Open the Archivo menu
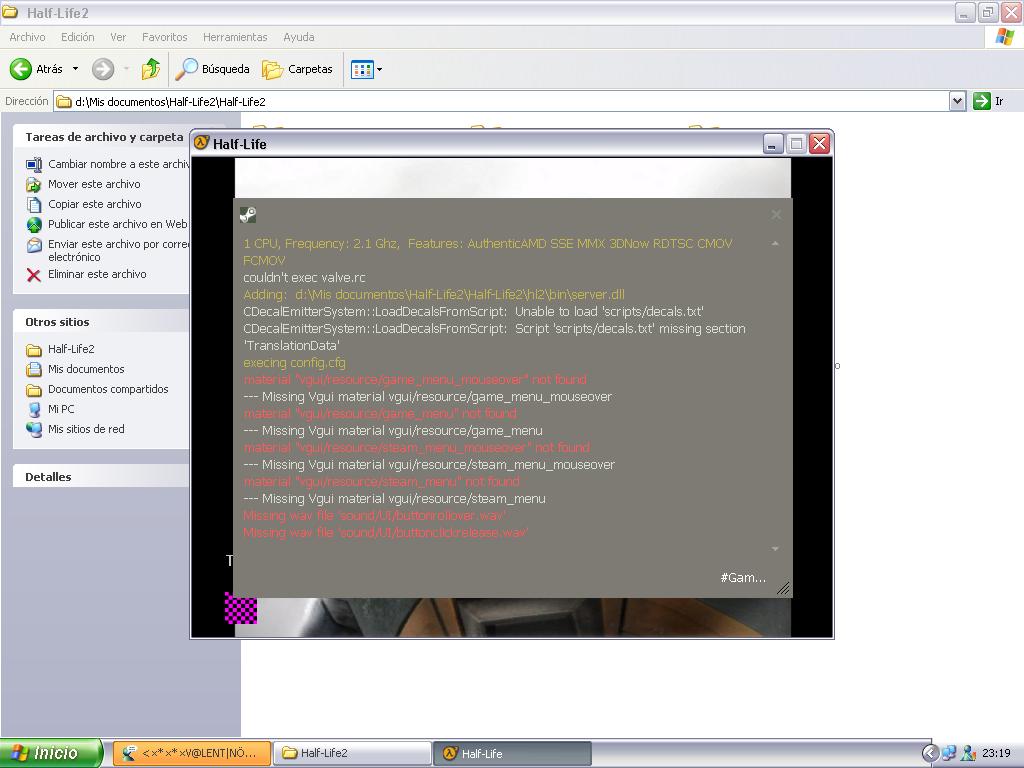The width and height of the screenshot is (1024, 768). (27, 37)
